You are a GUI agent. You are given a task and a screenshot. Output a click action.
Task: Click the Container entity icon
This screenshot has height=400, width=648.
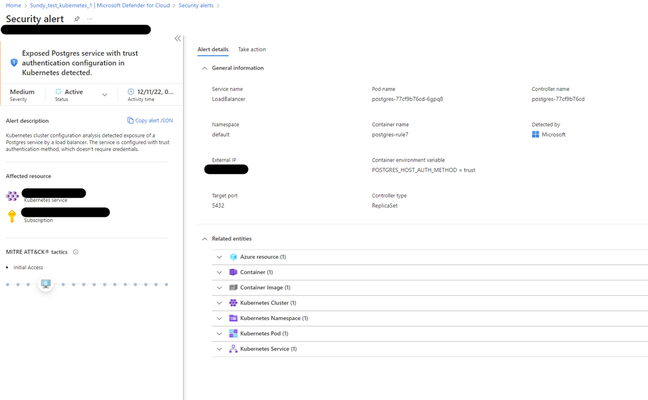coord(233,272)
